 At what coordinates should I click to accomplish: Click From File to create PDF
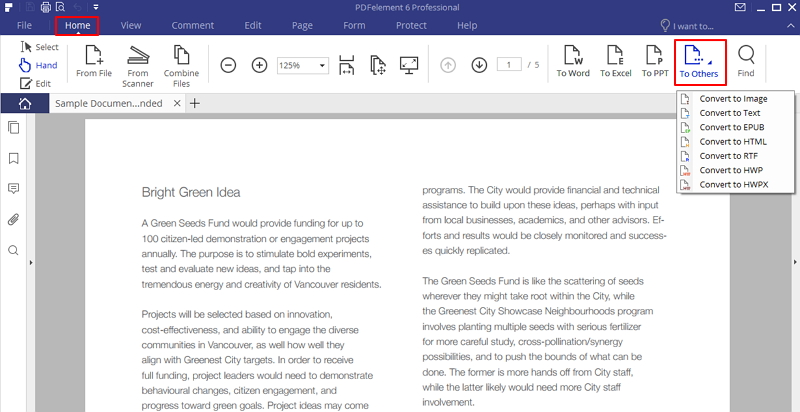94,62
